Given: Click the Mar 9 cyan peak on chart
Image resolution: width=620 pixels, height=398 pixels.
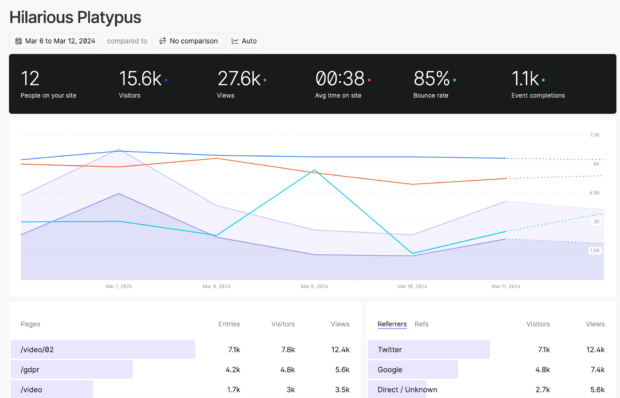Looking at the screenshot, I should click(314, 170).
